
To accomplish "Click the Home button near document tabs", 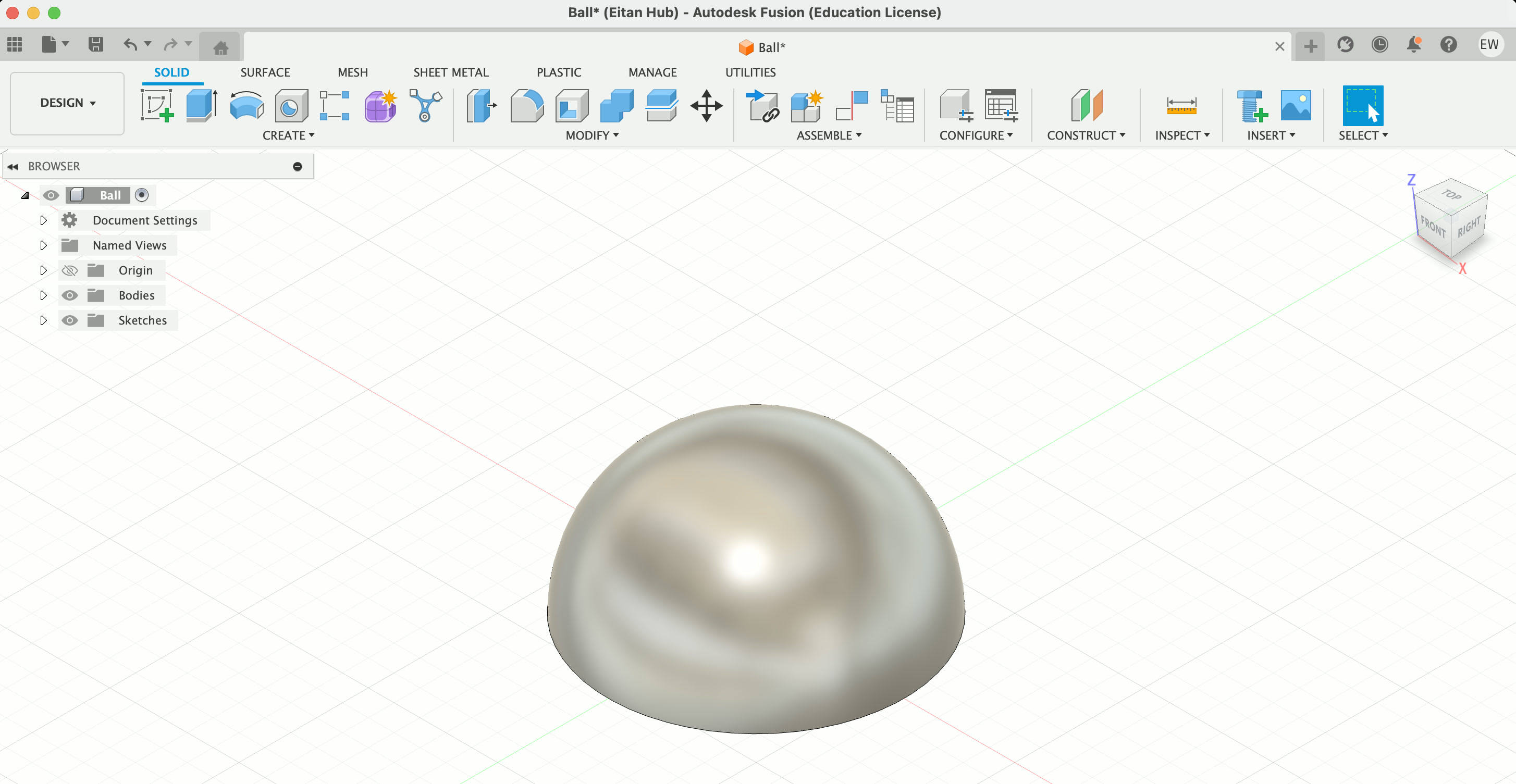I will click(220, 47).
